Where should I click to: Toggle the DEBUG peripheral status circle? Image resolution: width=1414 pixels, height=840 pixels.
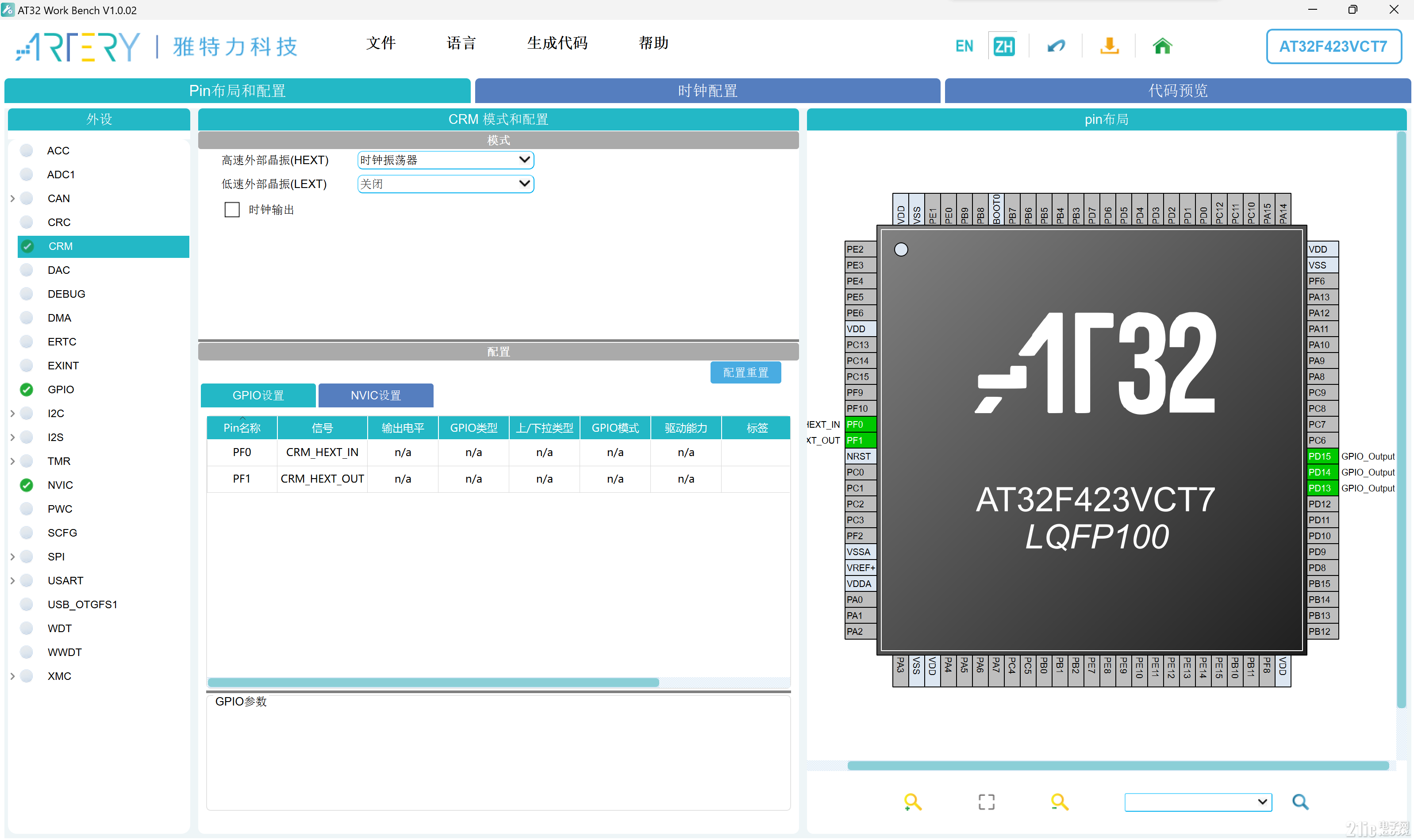pyautogui.click(x=26, y=294)
